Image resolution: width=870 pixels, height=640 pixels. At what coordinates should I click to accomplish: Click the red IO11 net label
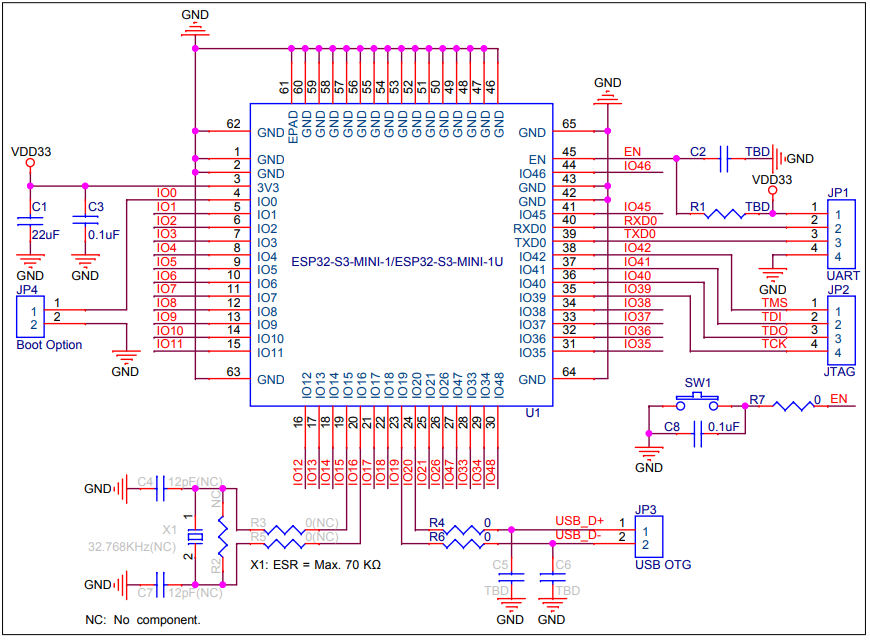click(x=170, y=344)
